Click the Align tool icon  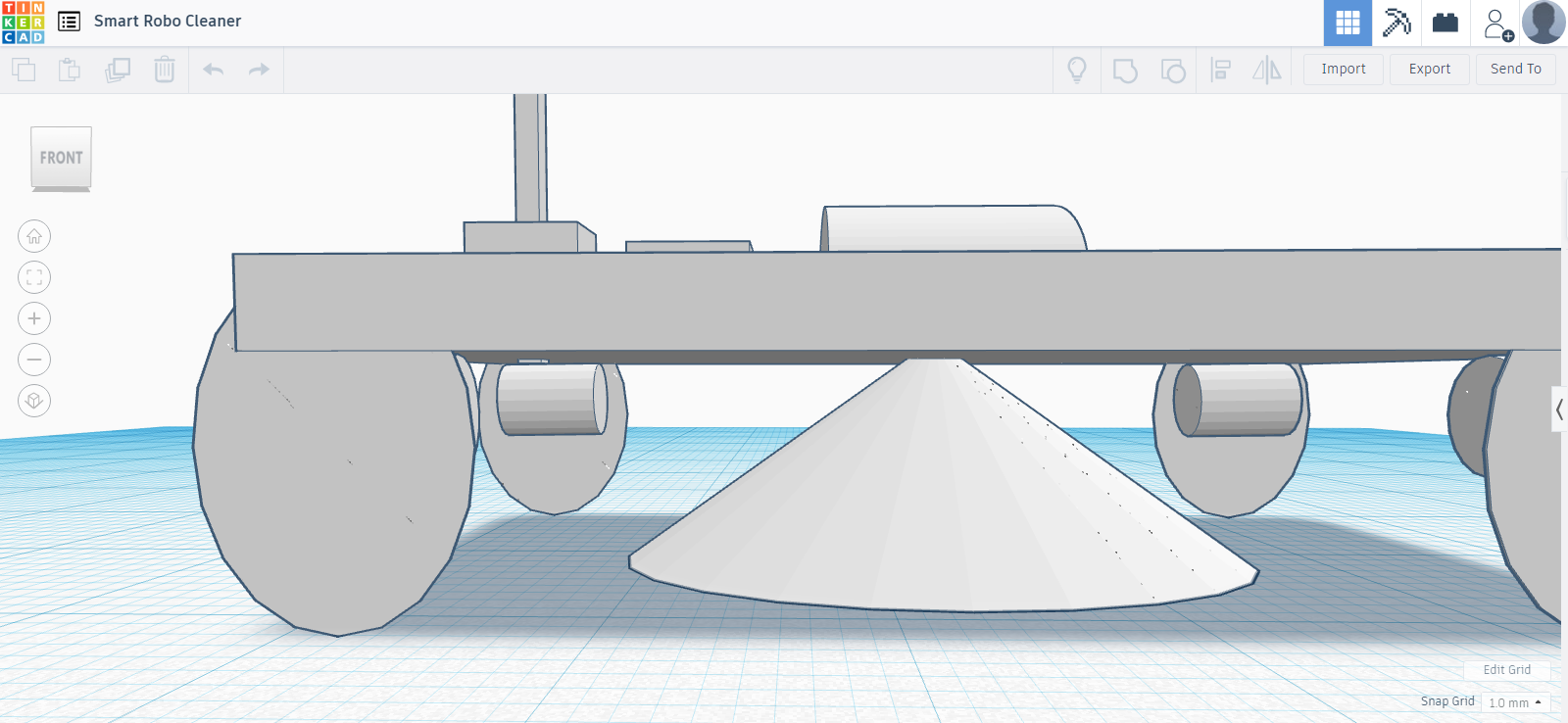[x=1220, y=70]
